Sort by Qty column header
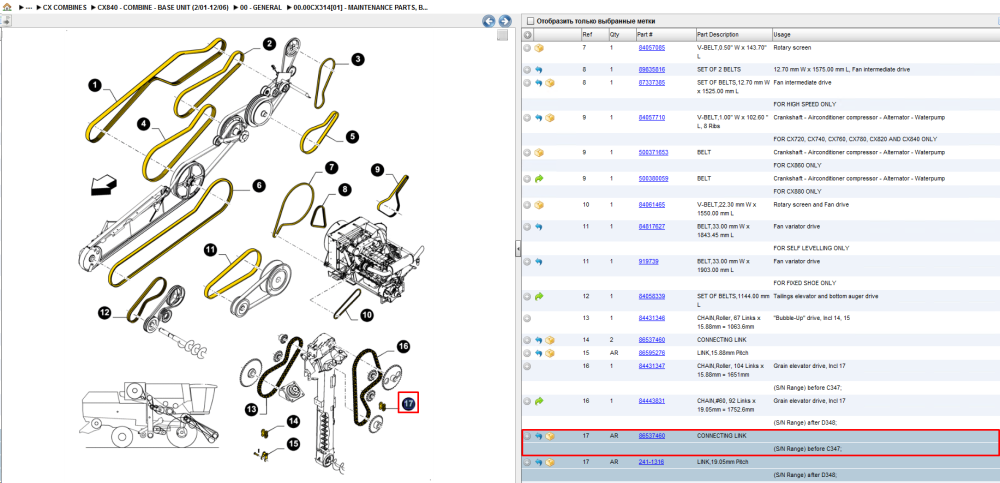 pos(615,34)
